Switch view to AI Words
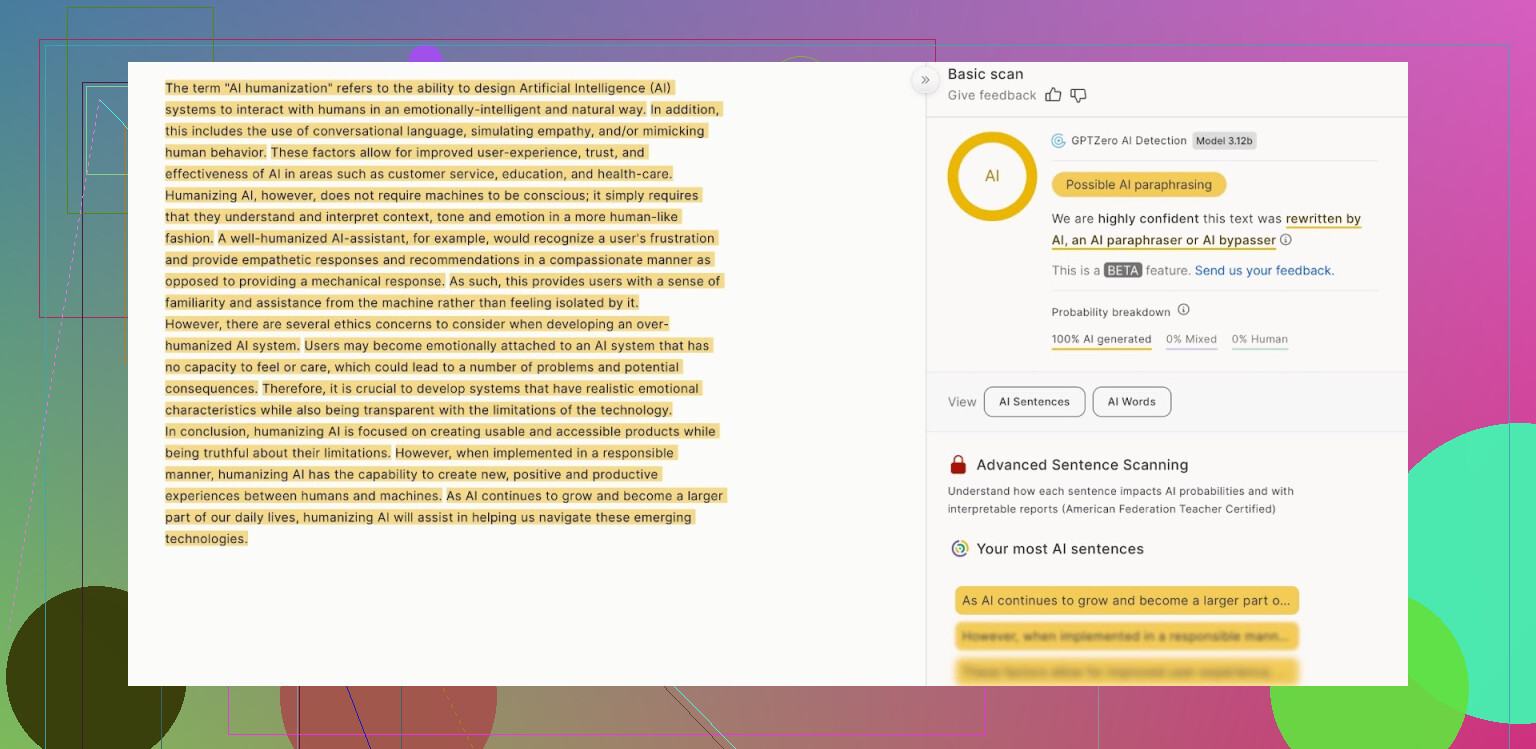The image size is (1536, 749). [1131, 402]
